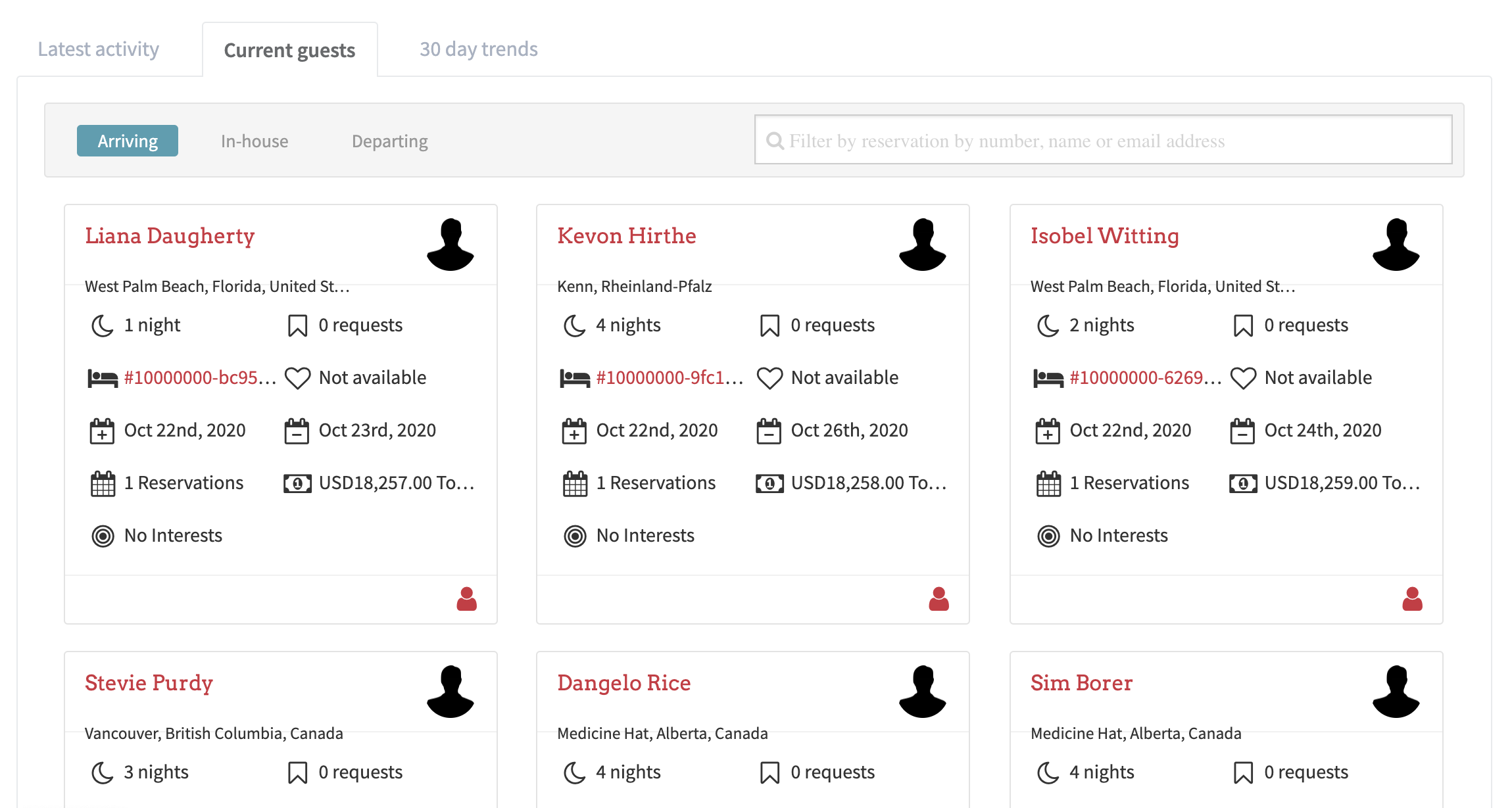Click money icon beside USD18,257.00
The width and height of the screenshot is (1512, 808).
[297, 484]
